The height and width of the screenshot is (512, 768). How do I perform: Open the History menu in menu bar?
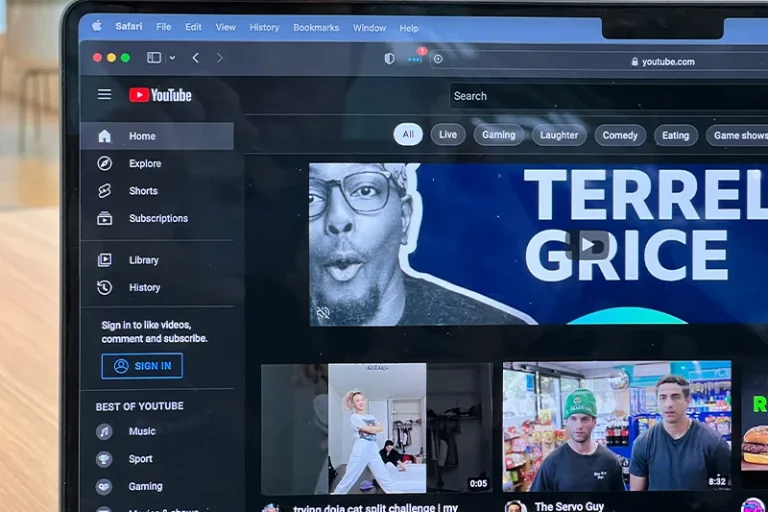(264, 27)
